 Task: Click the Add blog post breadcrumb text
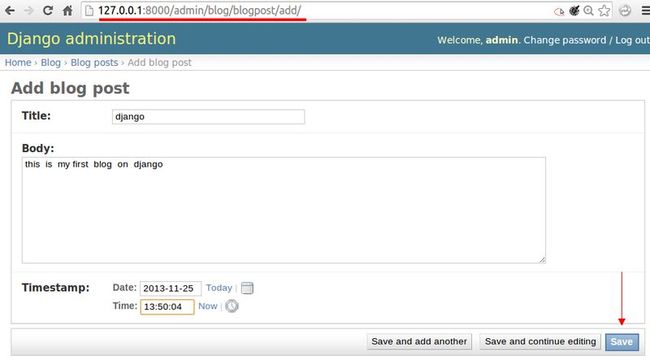[160, 63]
